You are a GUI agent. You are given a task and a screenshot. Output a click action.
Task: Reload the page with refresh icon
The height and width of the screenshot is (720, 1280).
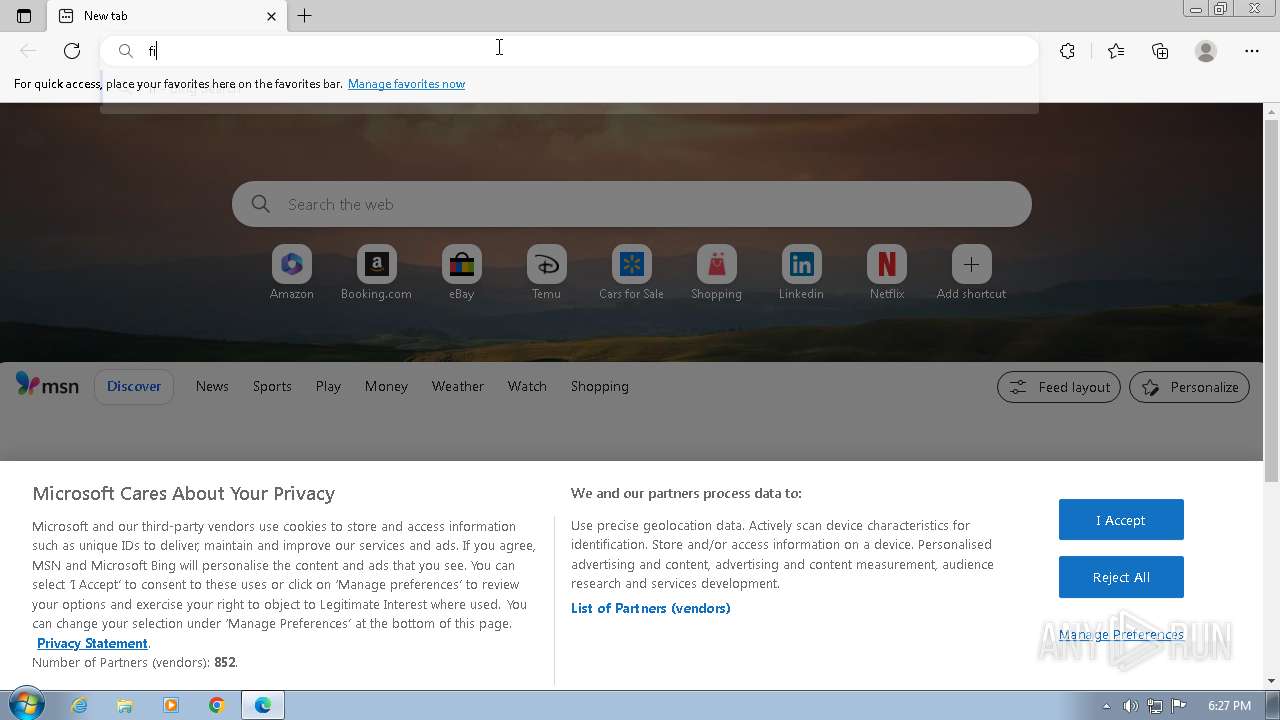tap(72, 51)
